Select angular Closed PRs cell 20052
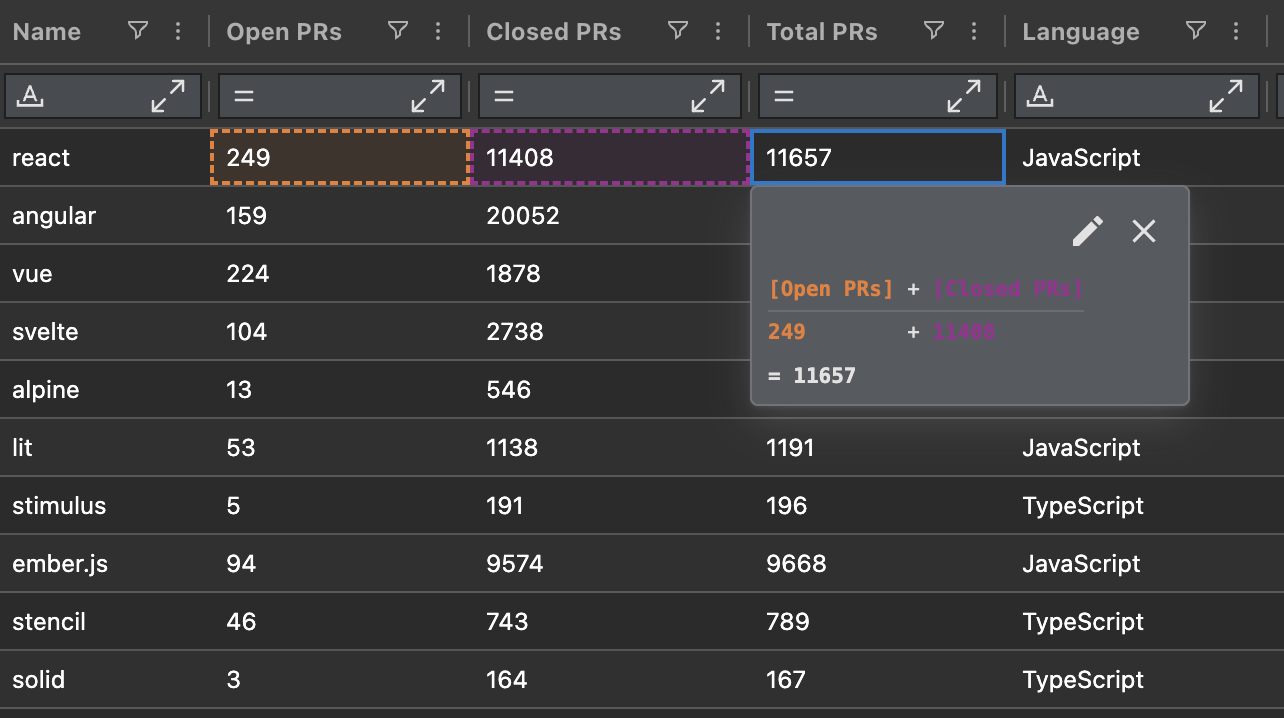Viewport: 1284px width, 718px height. 609,215
